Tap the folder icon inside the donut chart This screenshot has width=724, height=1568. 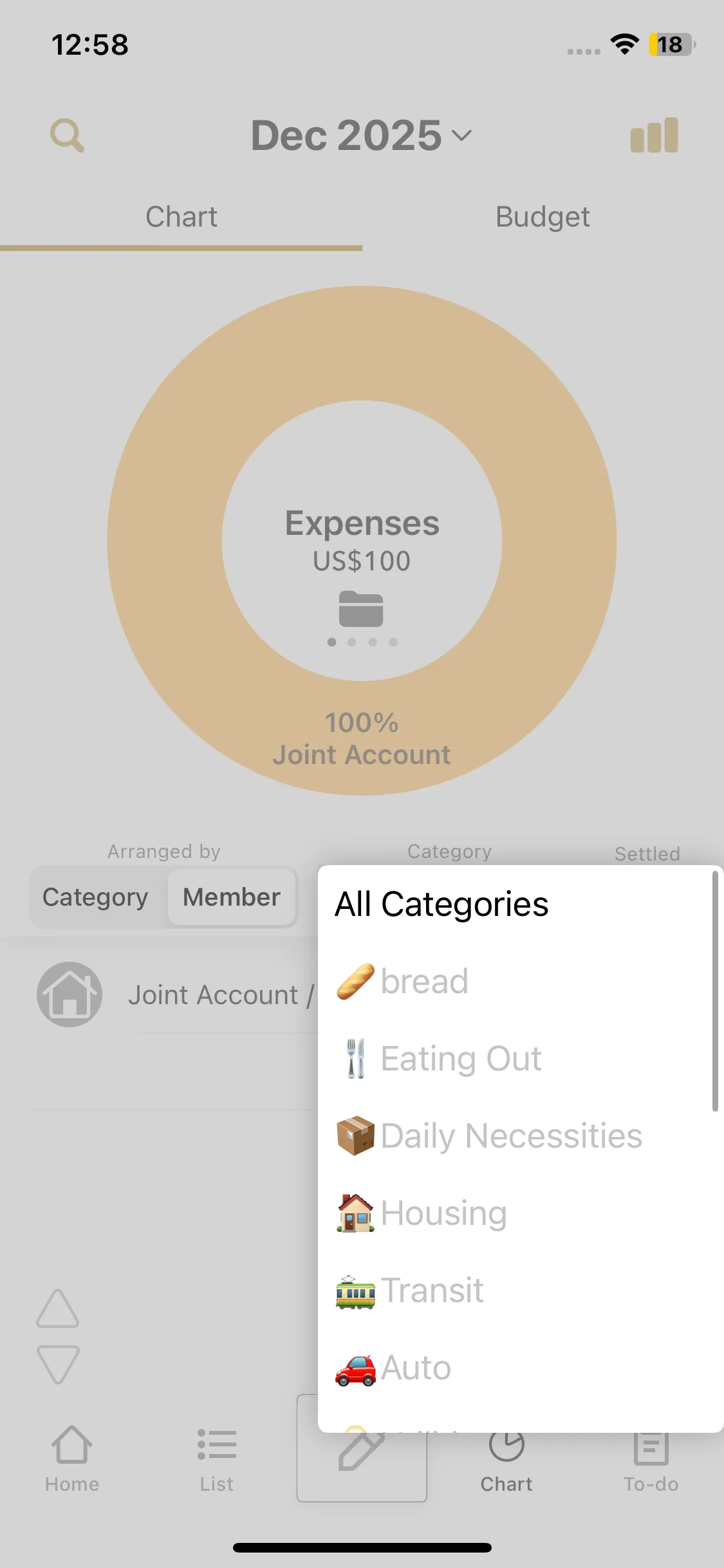point(361,608)
